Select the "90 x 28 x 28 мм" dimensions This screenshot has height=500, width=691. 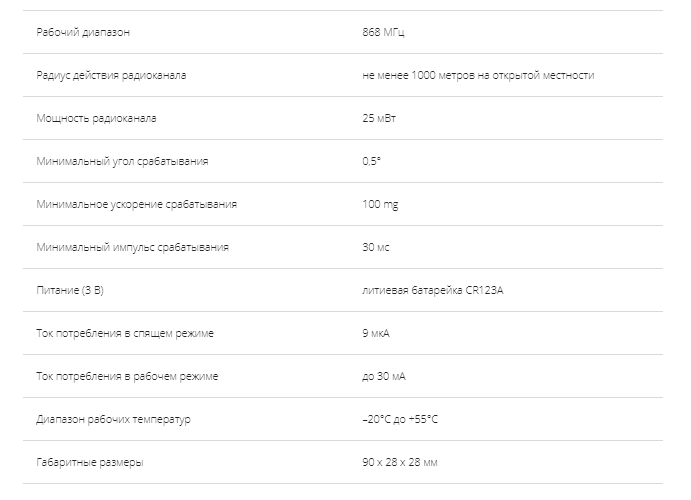click(x=400, y=462)
